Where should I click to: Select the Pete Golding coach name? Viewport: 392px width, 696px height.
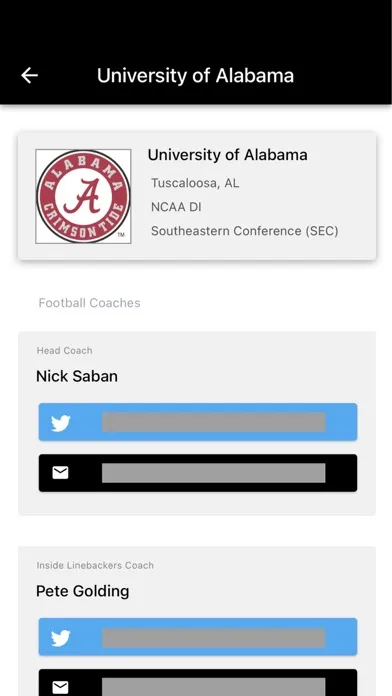coord(83,591)
